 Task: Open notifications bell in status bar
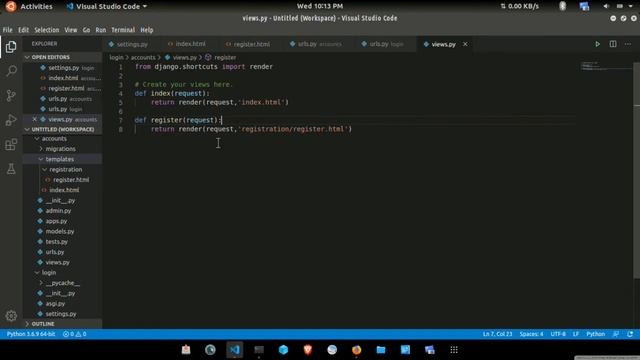click(630, 334)
